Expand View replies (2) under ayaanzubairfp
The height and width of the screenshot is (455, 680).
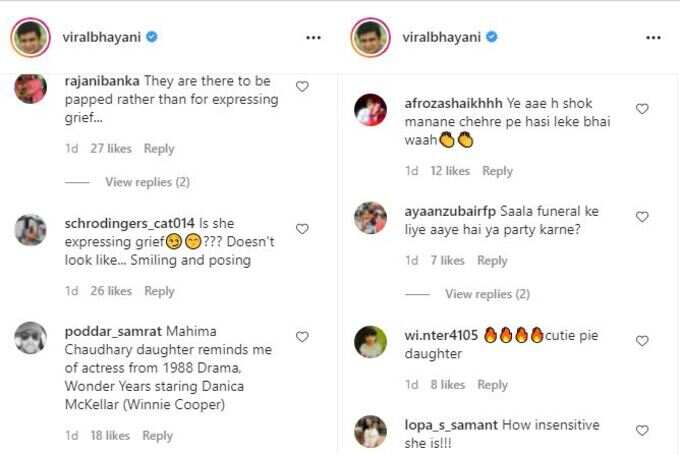(487, 294)
